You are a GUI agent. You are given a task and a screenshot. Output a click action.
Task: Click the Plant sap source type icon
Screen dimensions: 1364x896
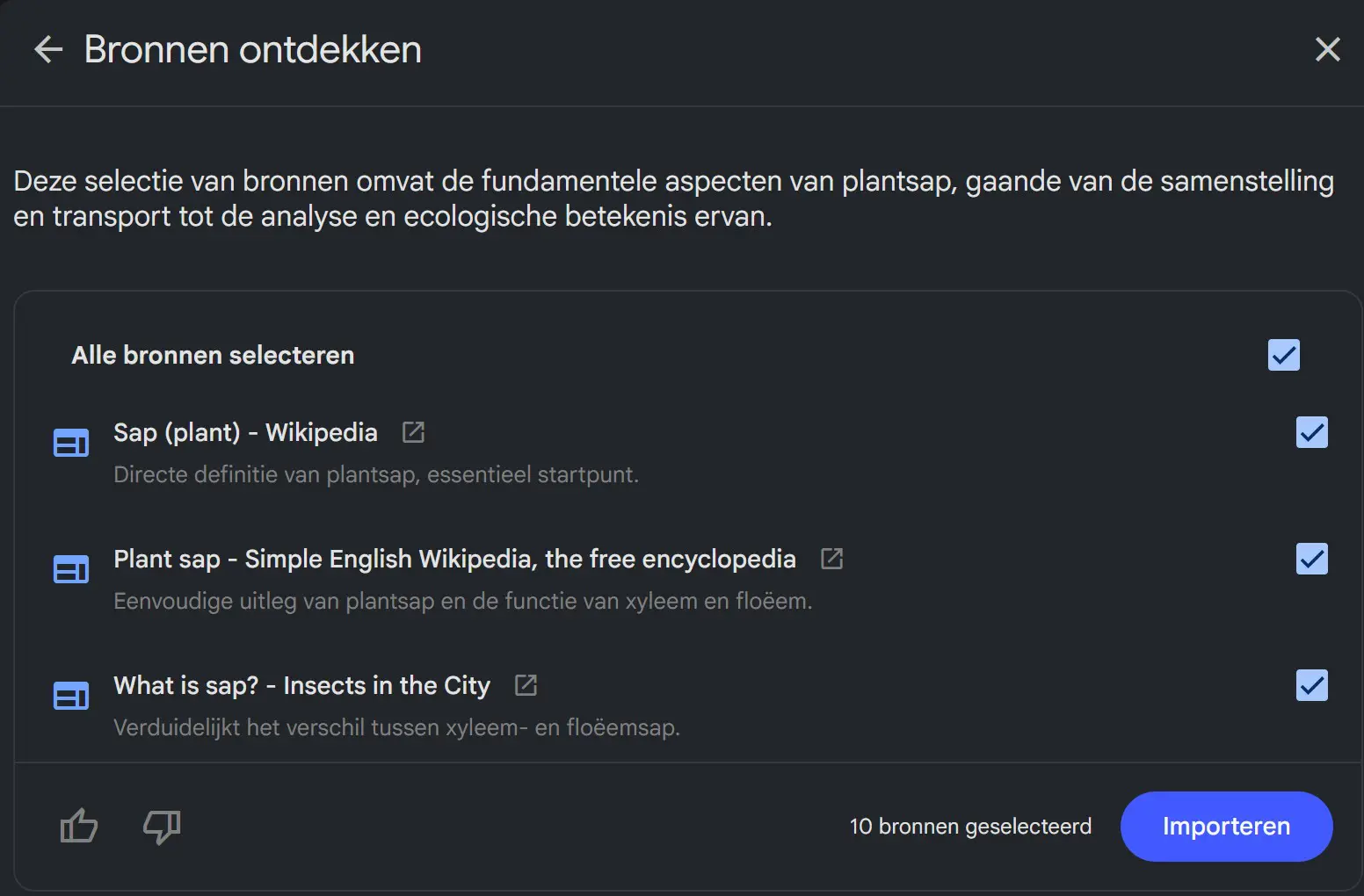pyautogui.click(x=71, y=570)
